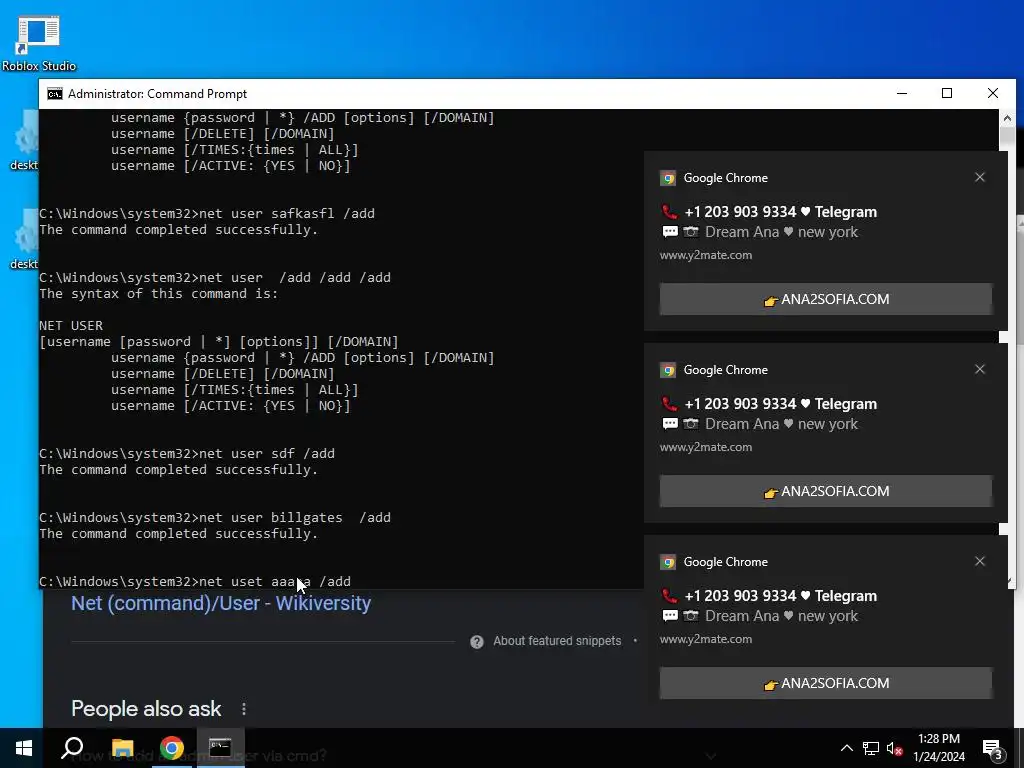Click bottom notification www.y2mate.com source
The image size is (1024, 768).
point(705,639)
